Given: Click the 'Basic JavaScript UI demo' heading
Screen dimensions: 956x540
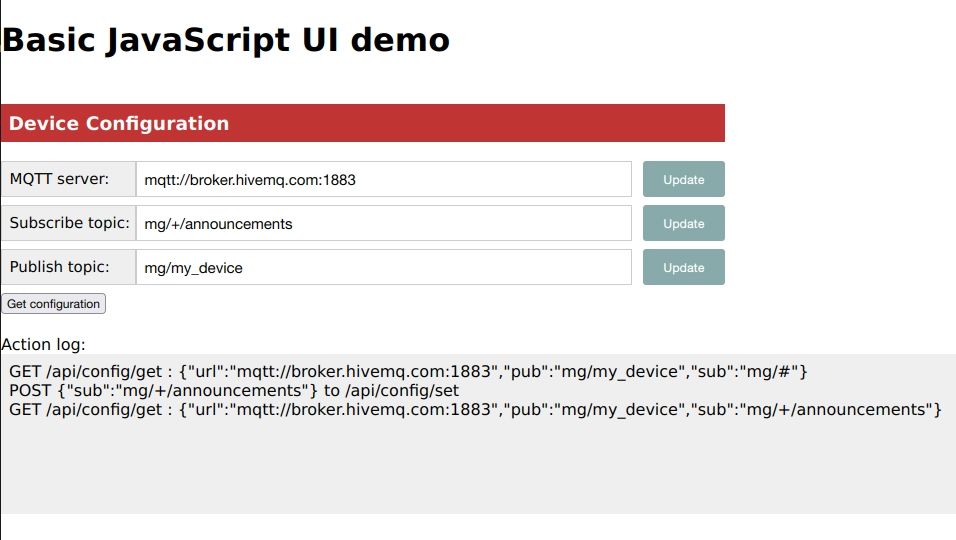Looking at the screenshot, I should pos(226,40).
